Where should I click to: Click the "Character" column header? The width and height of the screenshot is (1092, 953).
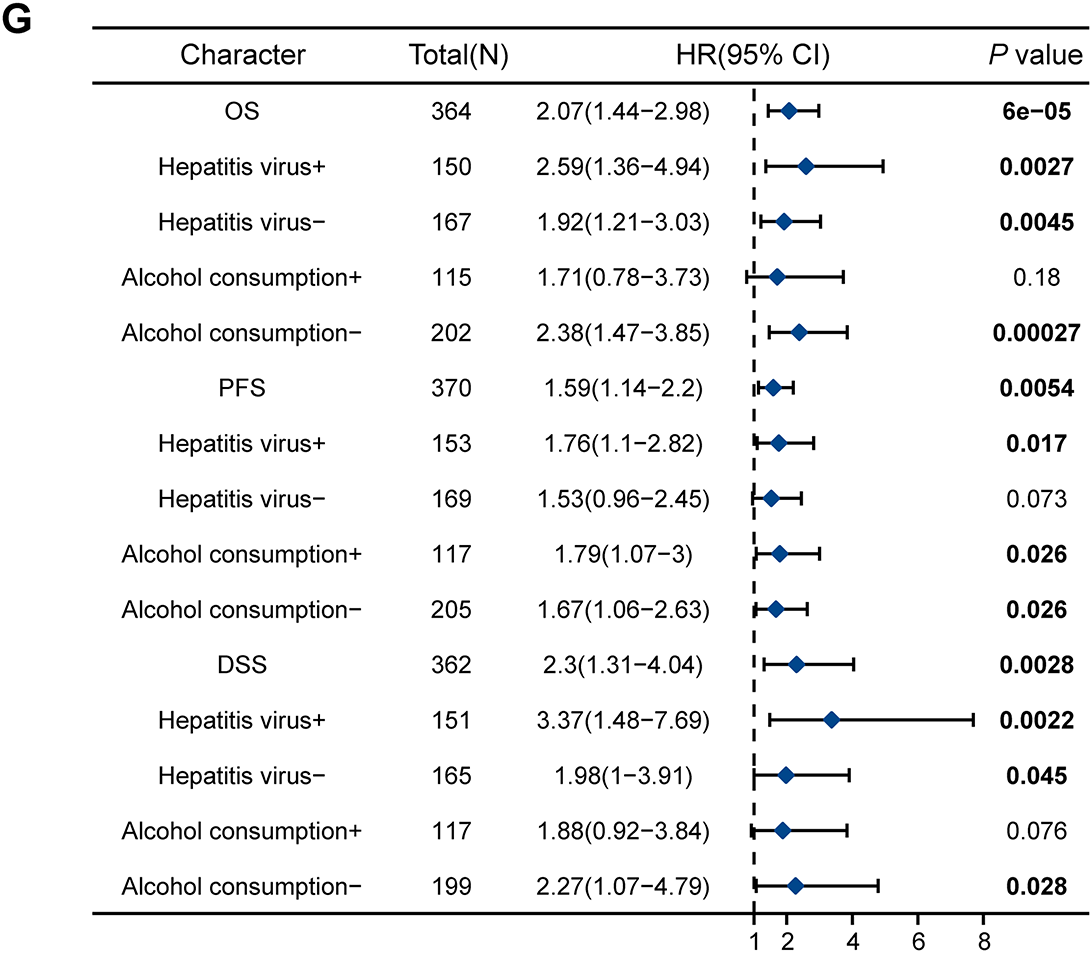243,55
